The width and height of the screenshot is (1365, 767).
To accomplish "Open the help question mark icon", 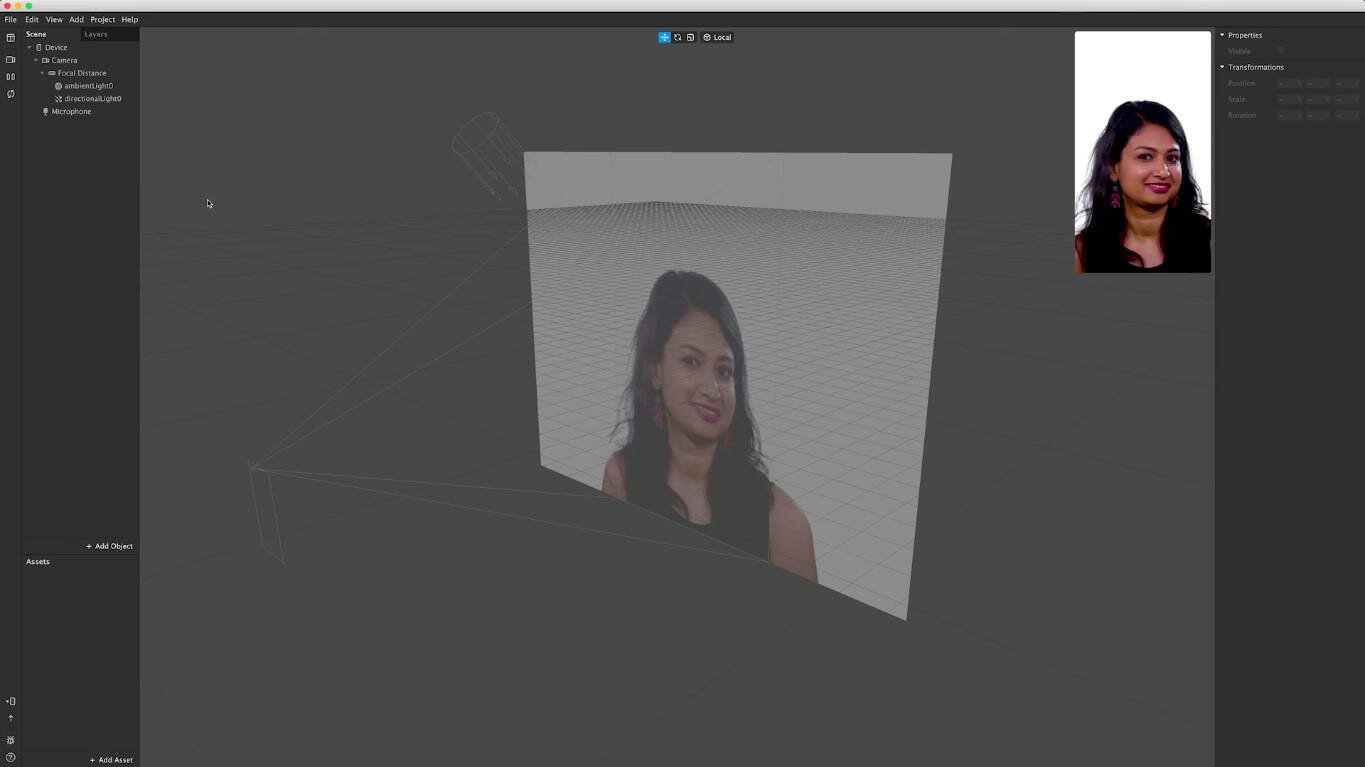I will pos(11,757).
